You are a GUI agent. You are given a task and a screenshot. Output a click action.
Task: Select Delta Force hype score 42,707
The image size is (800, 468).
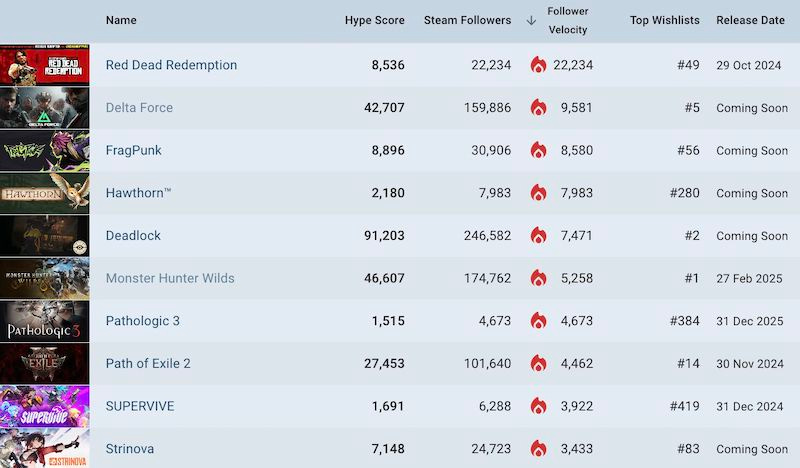pos(384,108)
